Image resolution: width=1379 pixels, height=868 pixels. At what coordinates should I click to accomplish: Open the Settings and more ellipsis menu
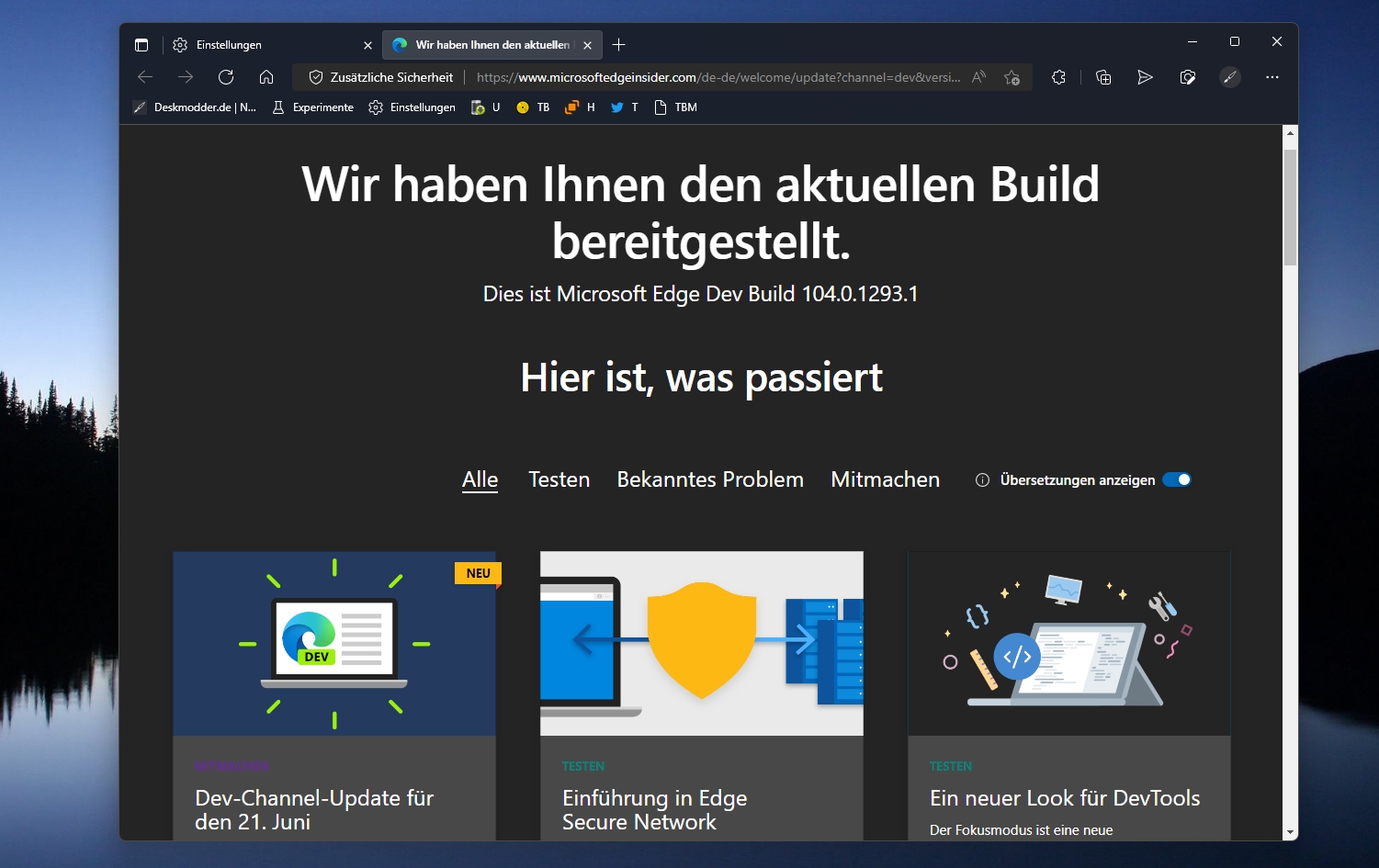point(1272,77)
